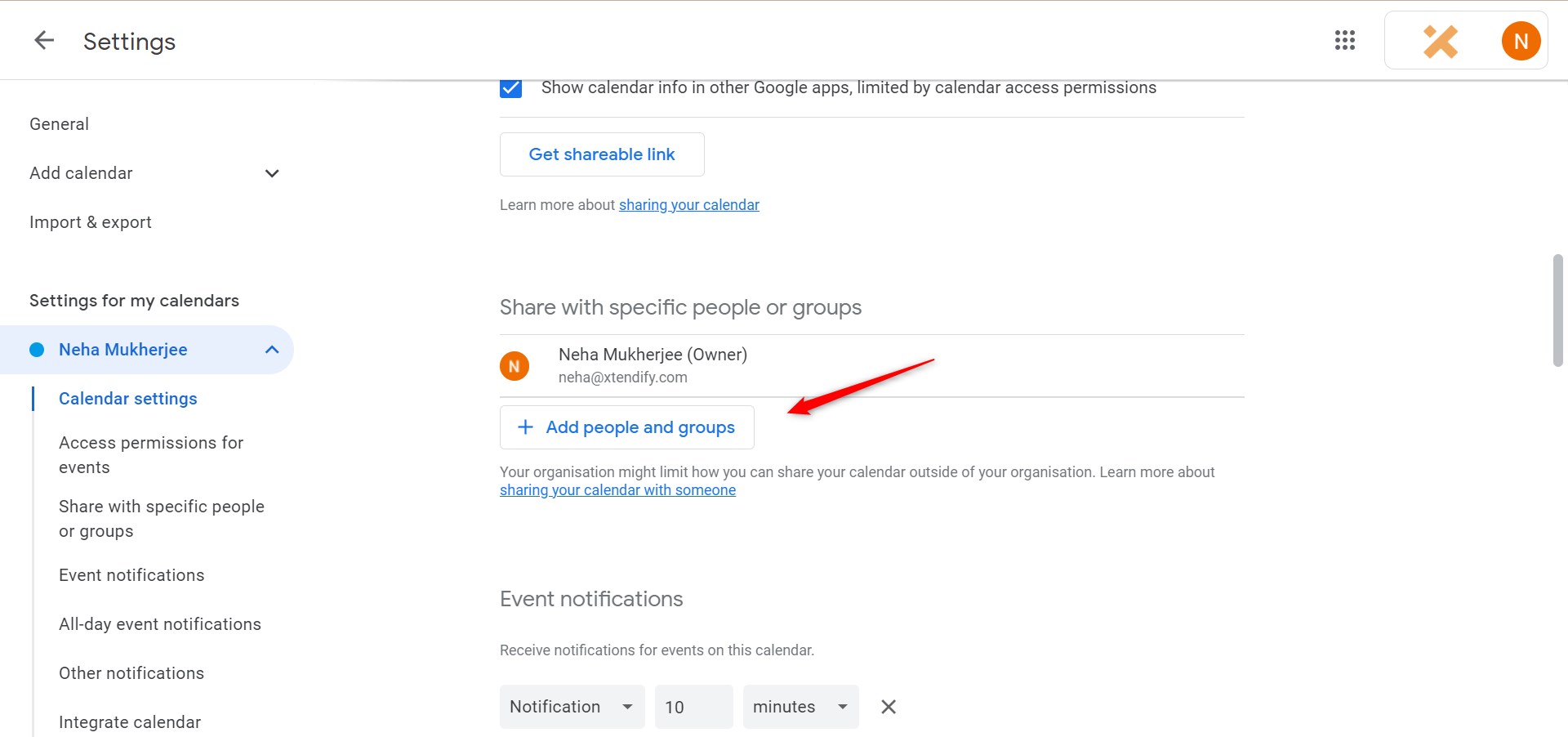Screen dimensions: 1568x737
Task: Select Import & export in the sidebar
Action: pyautogui.click(x=90, y=221)
